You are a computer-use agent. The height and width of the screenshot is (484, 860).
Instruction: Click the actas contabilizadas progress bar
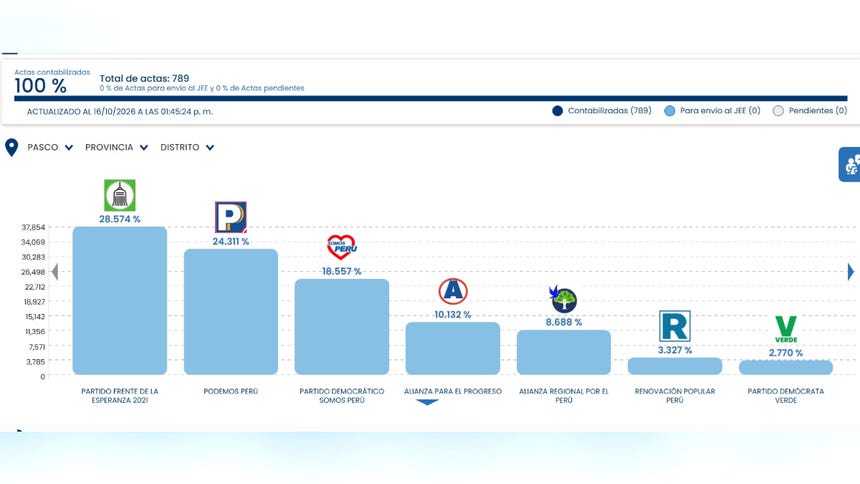(x=431, y=99)
